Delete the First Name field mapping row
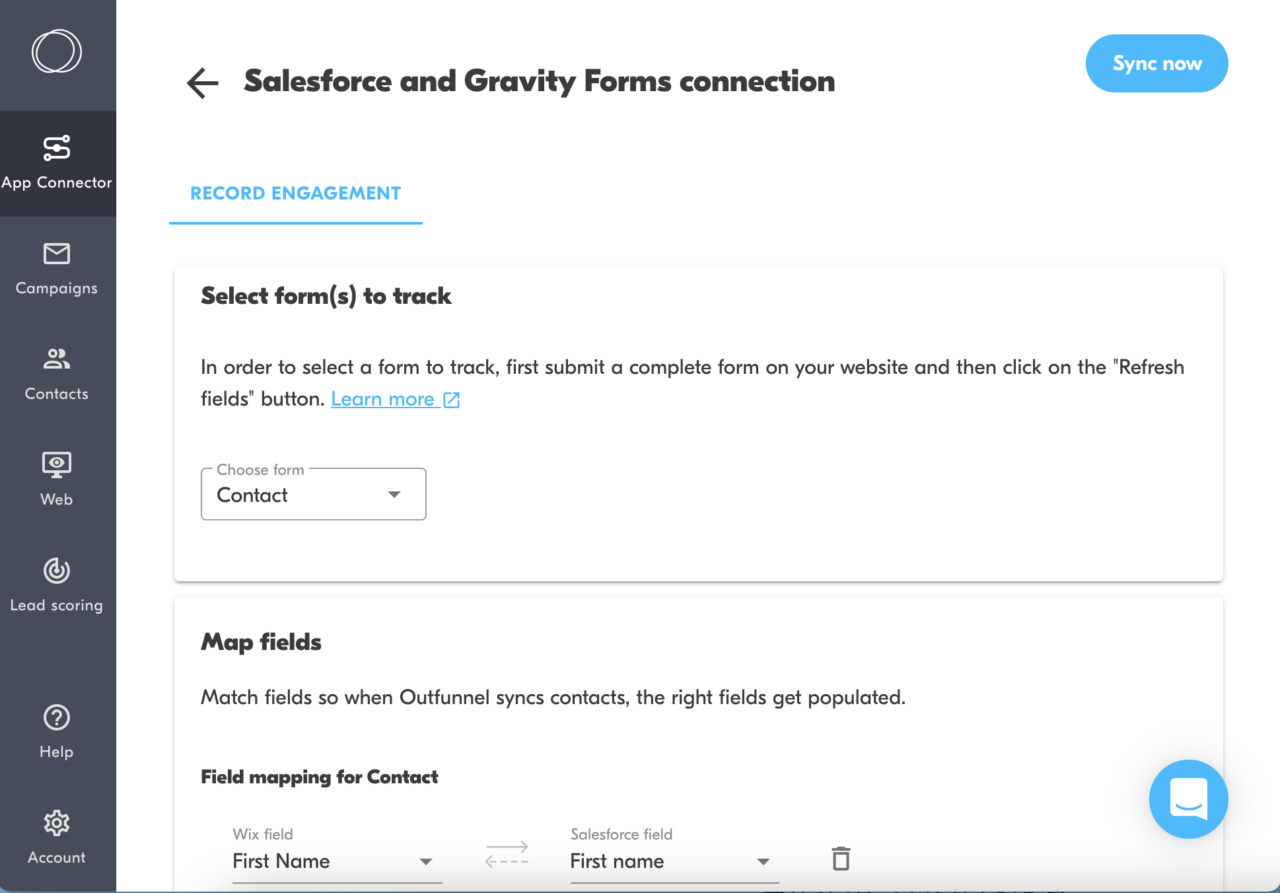Viewport: 1280px width, 893px height. click(840, 858)
